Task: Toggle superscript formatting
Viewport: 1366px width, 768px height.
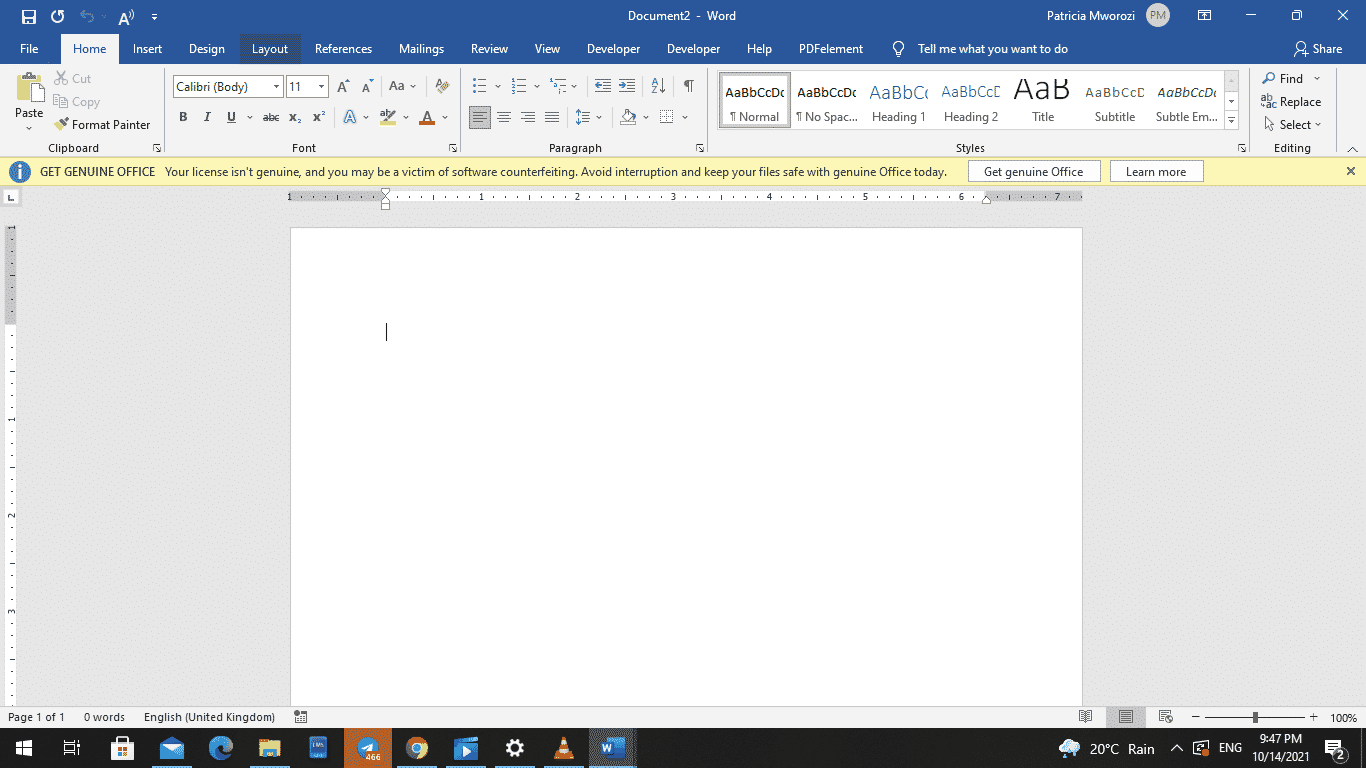Action: [318, 117]
